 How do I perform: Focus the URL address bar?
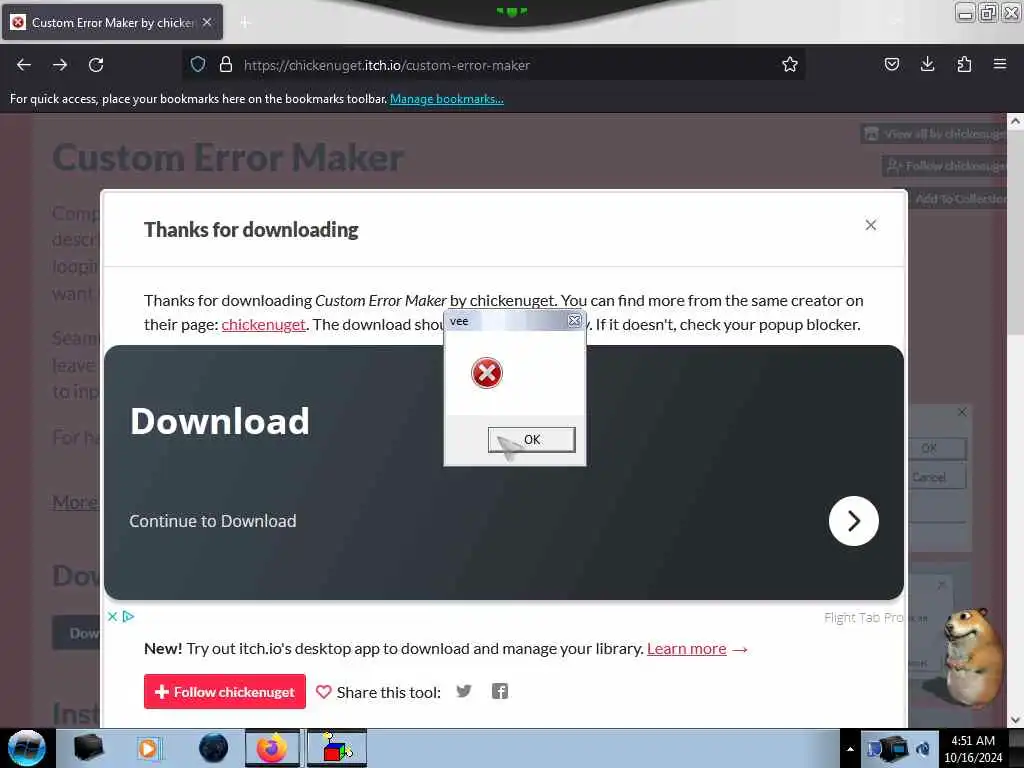click(x=496, y=65)
